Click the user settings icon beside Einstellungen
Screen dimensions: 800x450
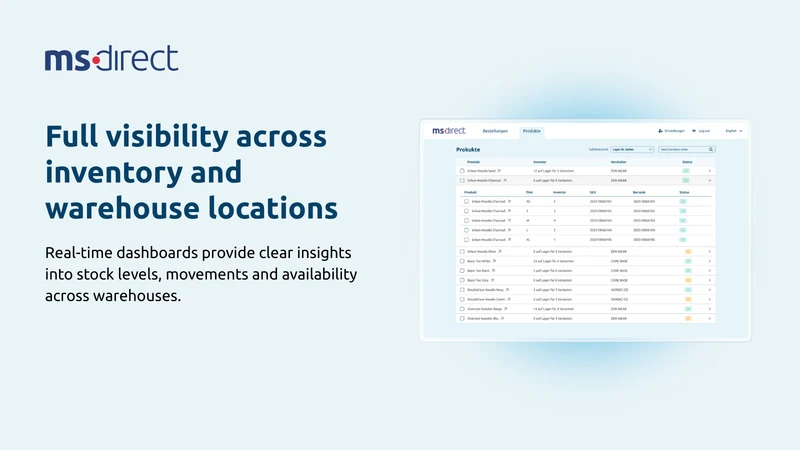(x=660, y=131)
